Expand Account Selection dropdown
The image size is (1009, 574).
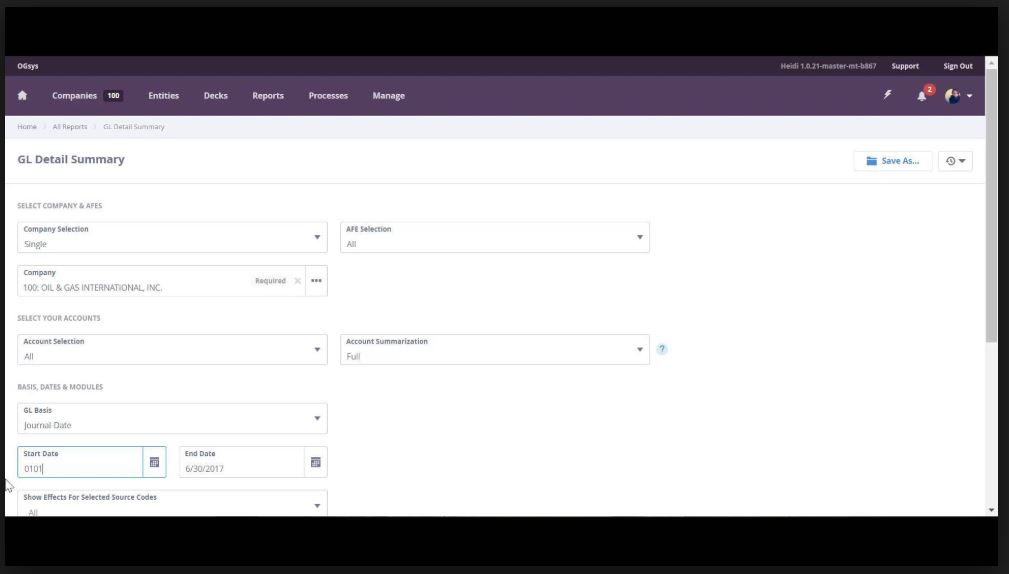point(172,349)
